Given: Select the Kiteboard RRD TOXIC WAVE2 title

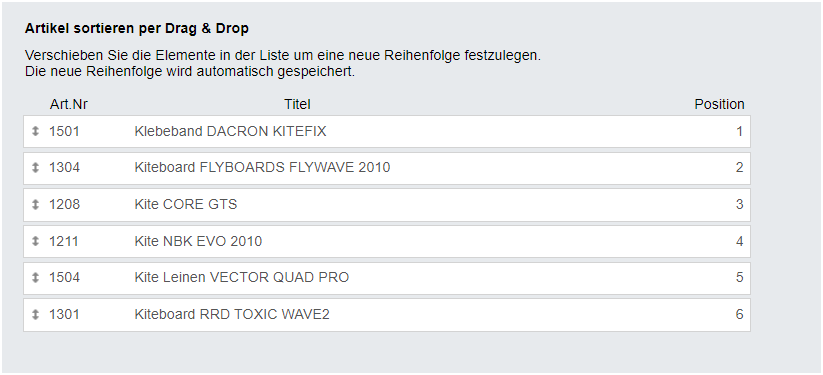Looking at the screenshot, I should pos(232,314).
